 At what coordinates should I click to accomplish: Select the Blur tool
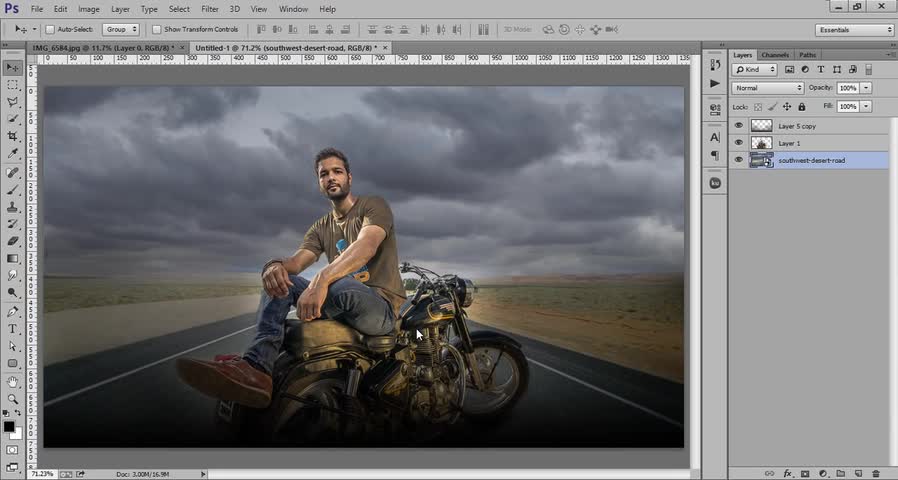tap(12, 276)
